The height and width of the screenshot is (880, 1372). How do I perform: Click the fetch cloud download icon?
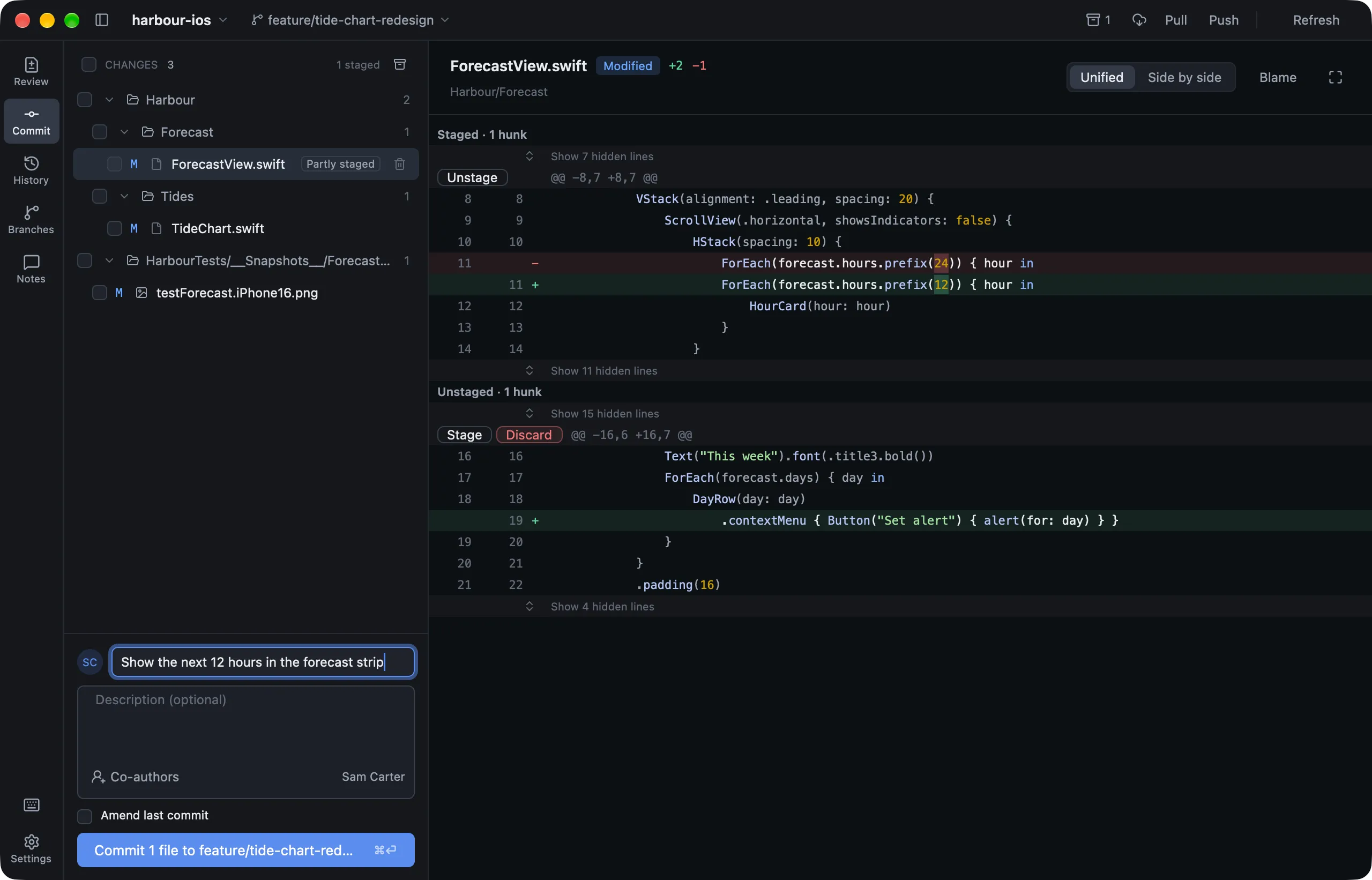1139,20
